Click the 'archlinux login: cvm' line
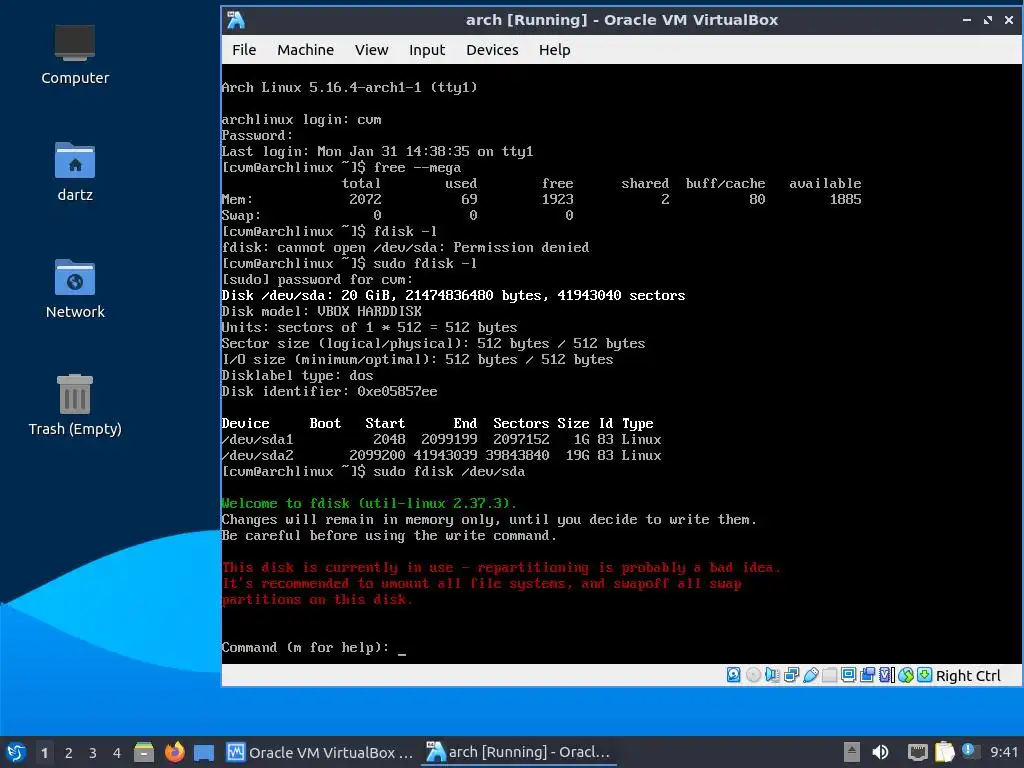This screenshot has width=1024, height=768. pos(301,120)
